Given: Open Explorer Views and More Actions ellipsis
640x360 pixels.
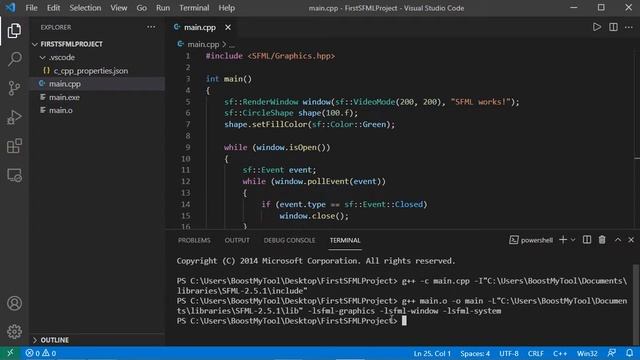Looking at the screenshot, I should point(151,27).
